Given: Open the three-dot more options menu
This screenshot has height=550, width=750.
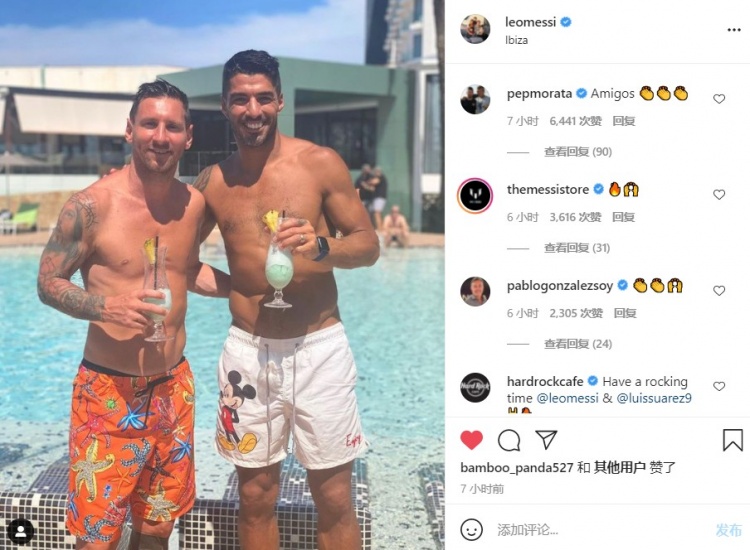Looking at the screenshot, I should [x=734, y=30].
